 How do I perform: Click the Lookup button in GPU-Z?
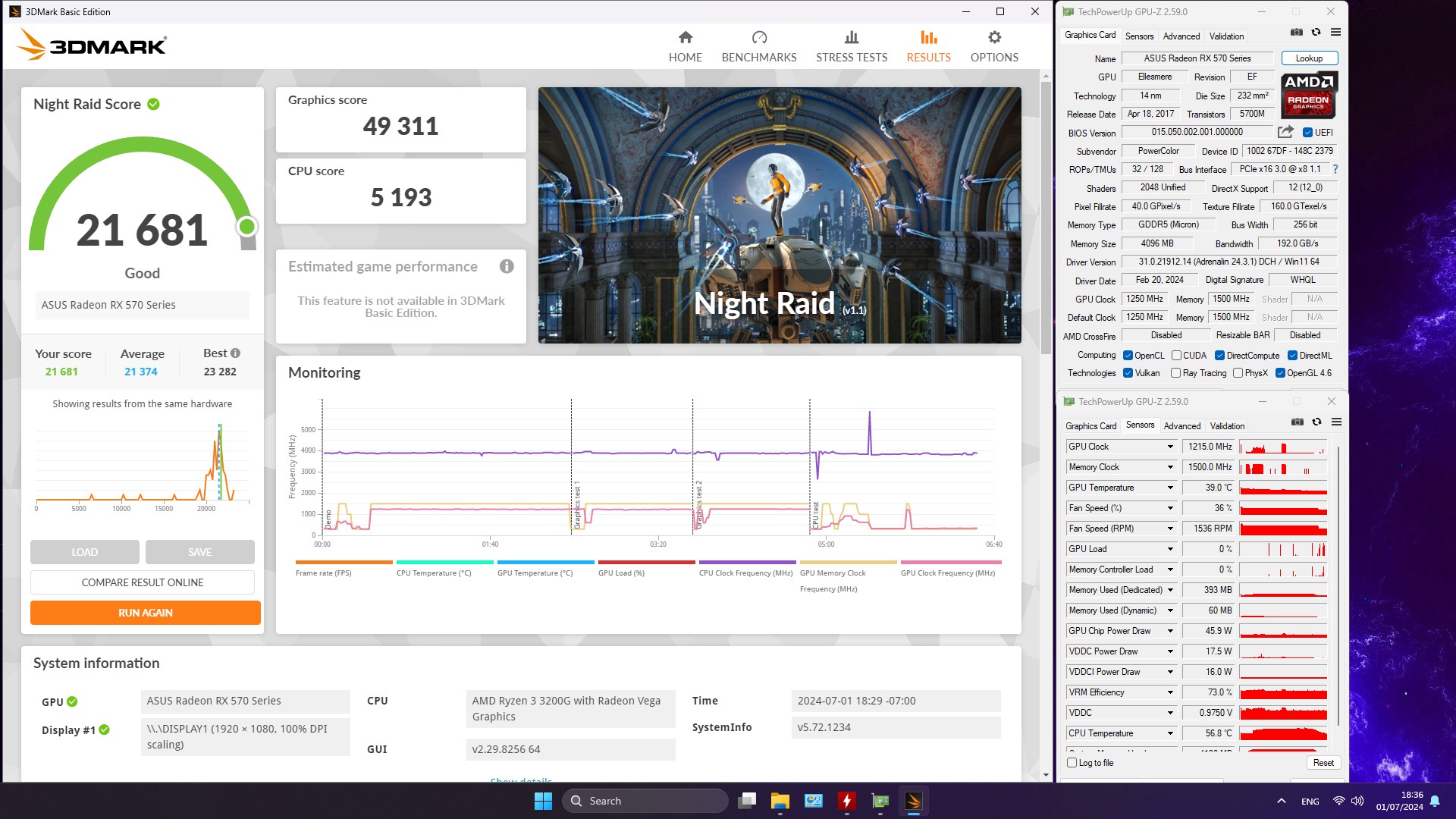pyautogui.click(x=1309, y=58)
